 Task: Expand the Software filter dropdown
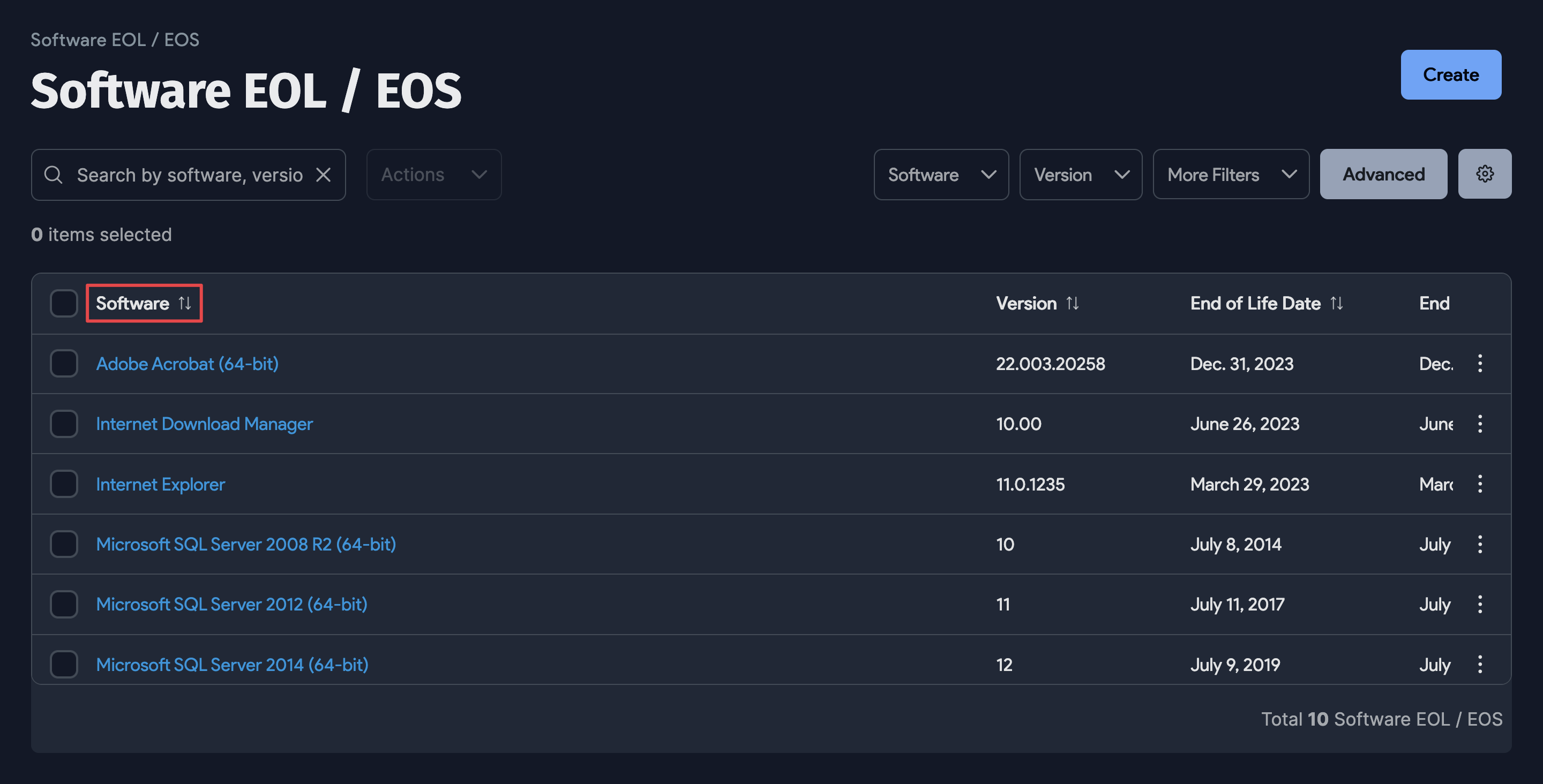(x=940, y=174)
